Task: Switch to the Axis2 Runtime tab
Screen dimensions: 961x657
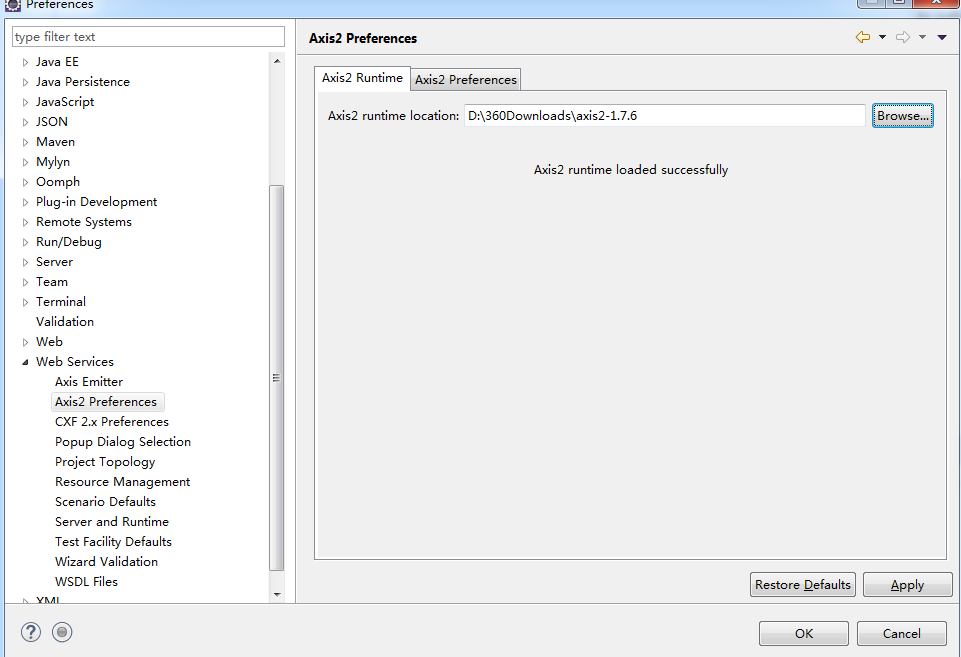Action: [362, 78]
